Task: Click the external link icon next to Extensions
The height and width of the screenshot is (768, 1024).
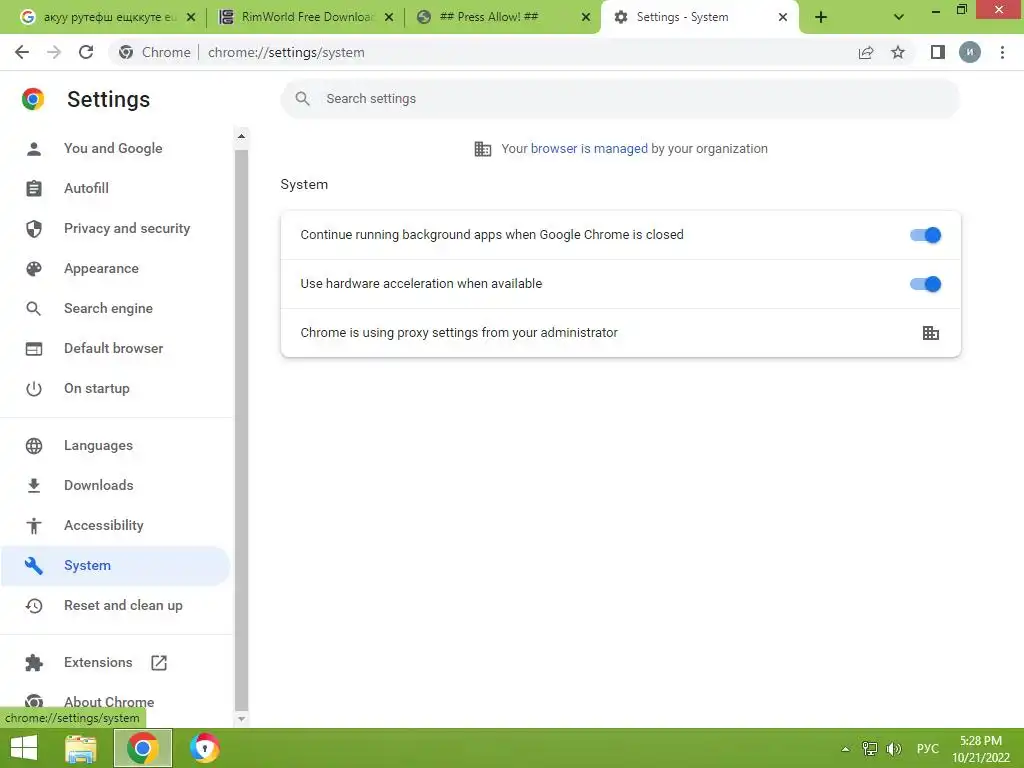Action: [x=159, y=663]
